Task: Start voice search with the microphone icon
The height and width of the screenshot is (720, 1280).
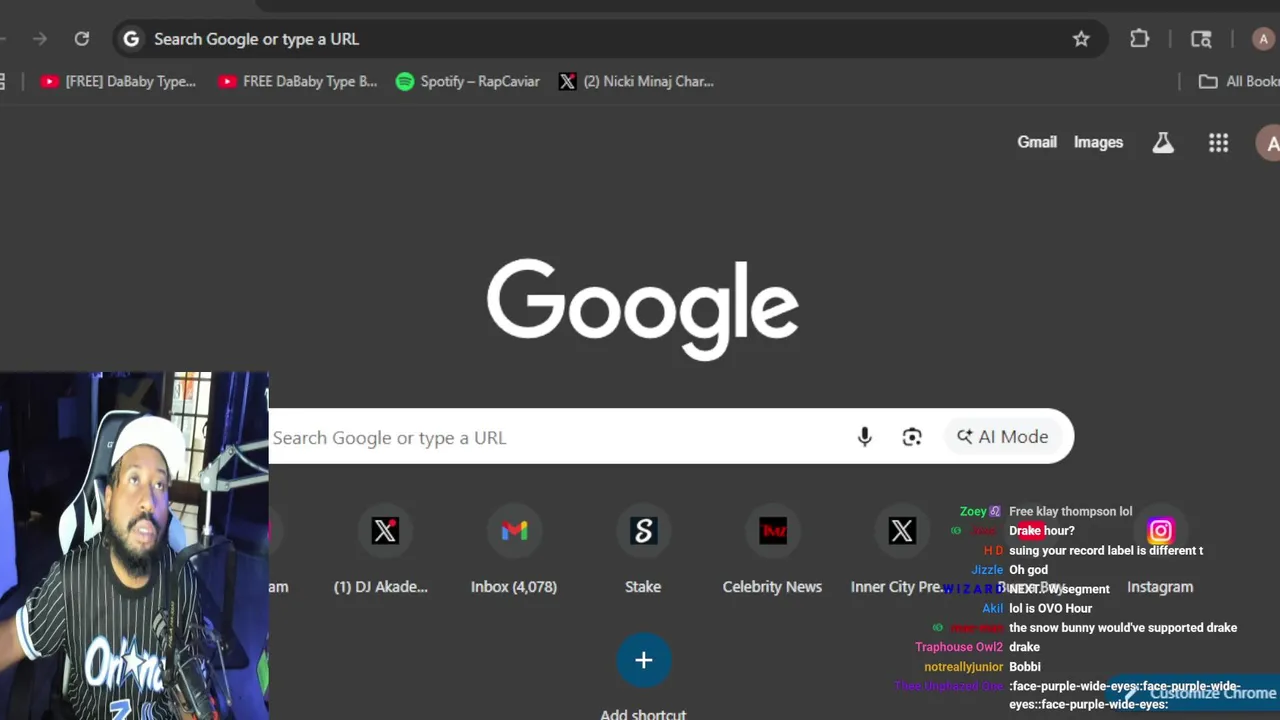Action: [865, 437]
